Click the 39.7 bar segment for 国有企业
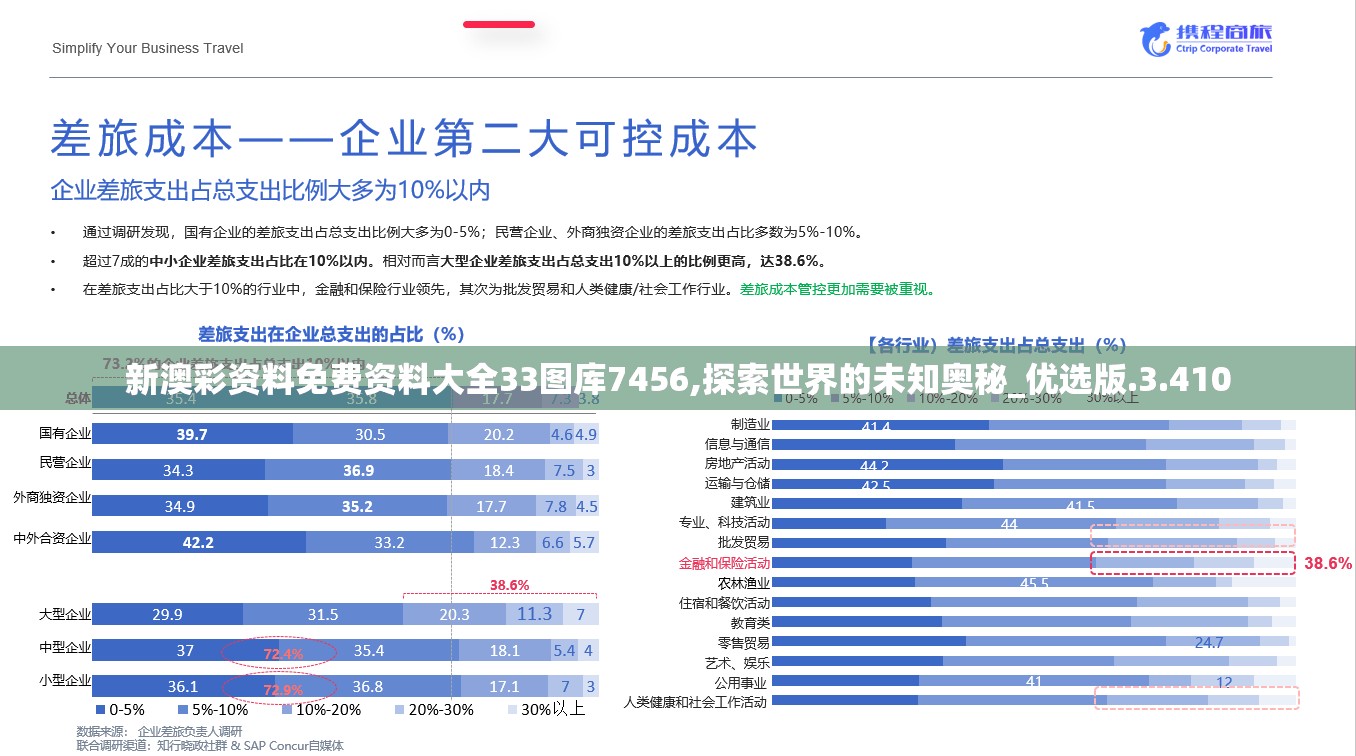Viewport: 1356px width, 756px height. click(x=192, y=434)
